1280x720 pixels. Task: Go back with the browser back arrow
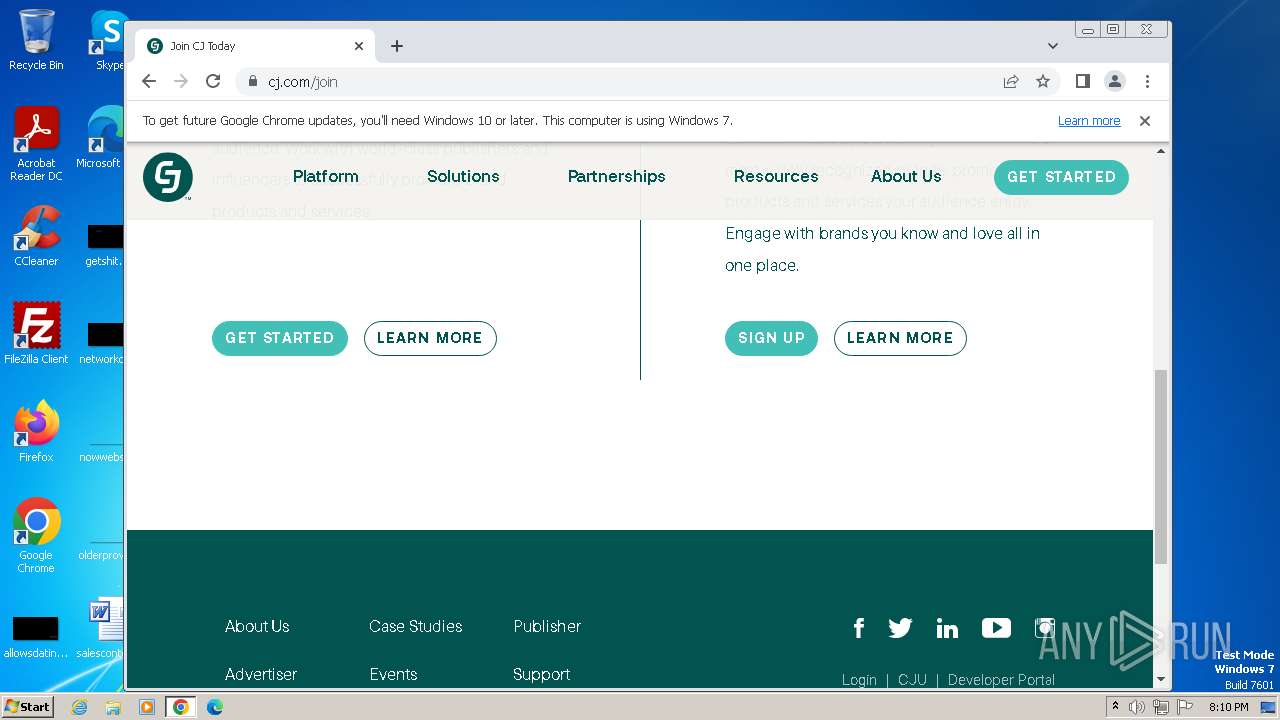149,81
